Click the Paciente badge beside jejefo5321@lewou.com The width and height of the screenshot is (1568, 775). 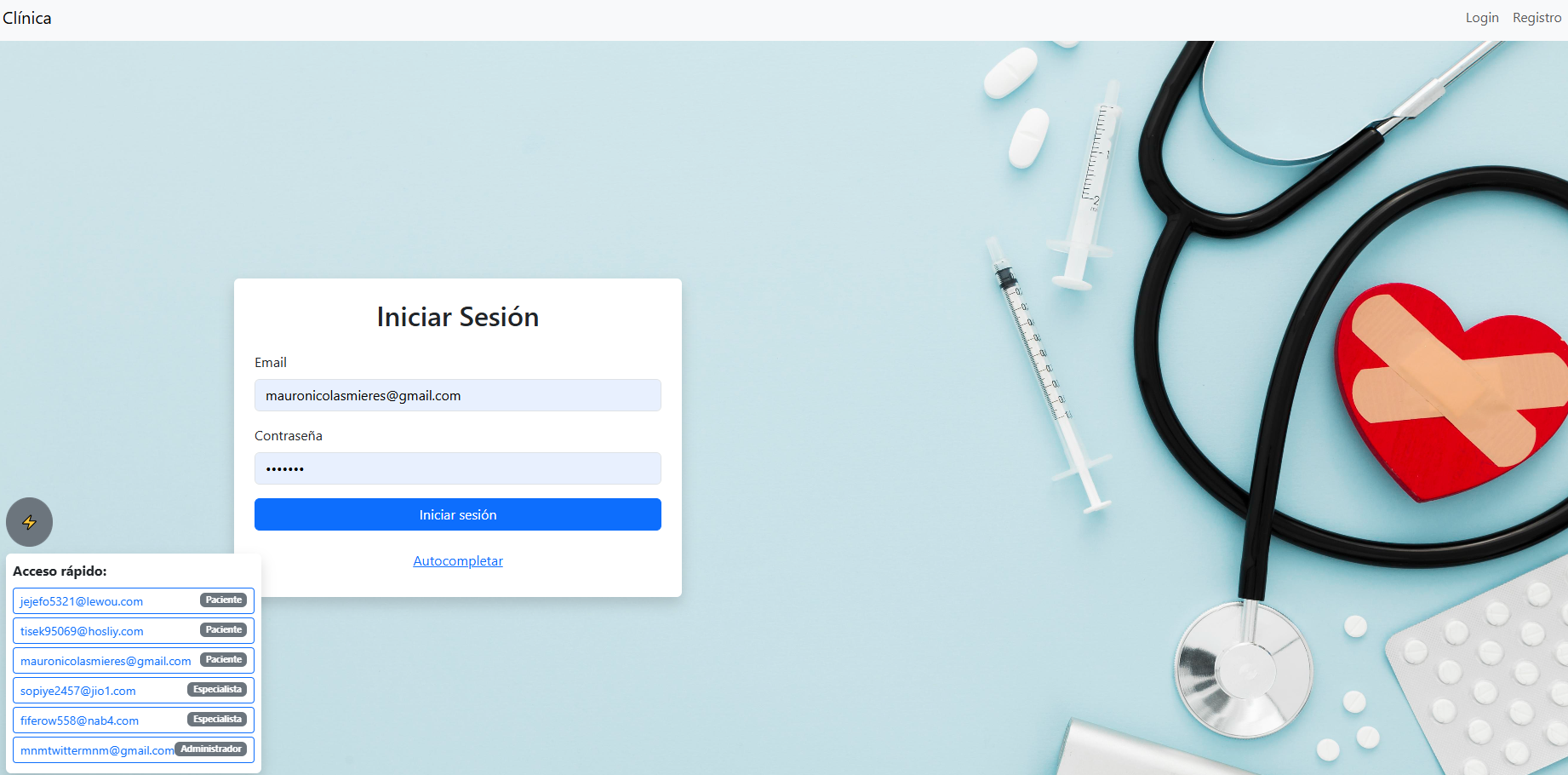pos(224,600)
